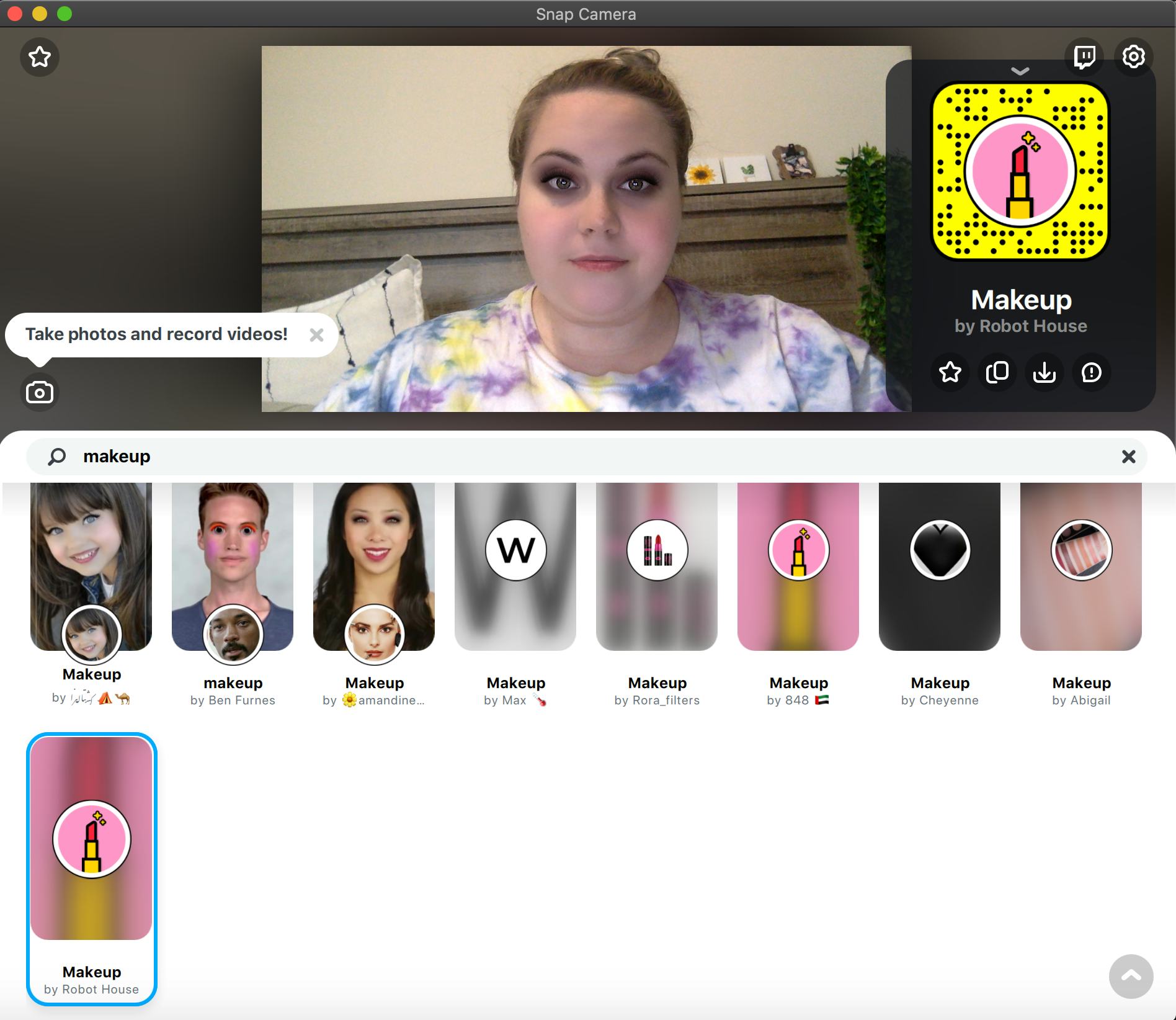The image size is (1176, 1020).
Task: Open Snap Camera settings
Action: click(1134, 56)
